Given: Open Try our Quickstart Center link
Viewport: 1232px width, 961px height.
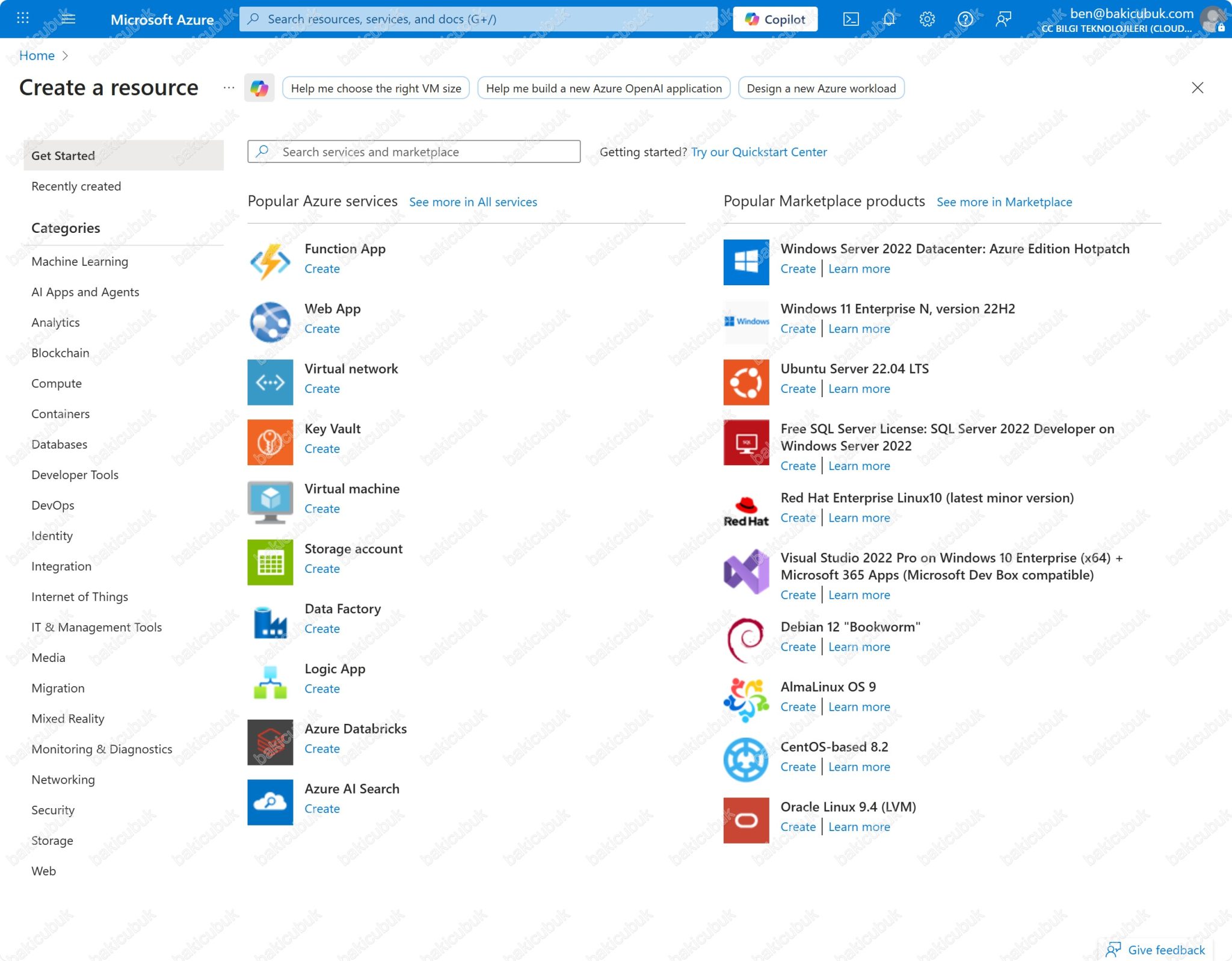Looking at the screenshot, I should [759, 152].
